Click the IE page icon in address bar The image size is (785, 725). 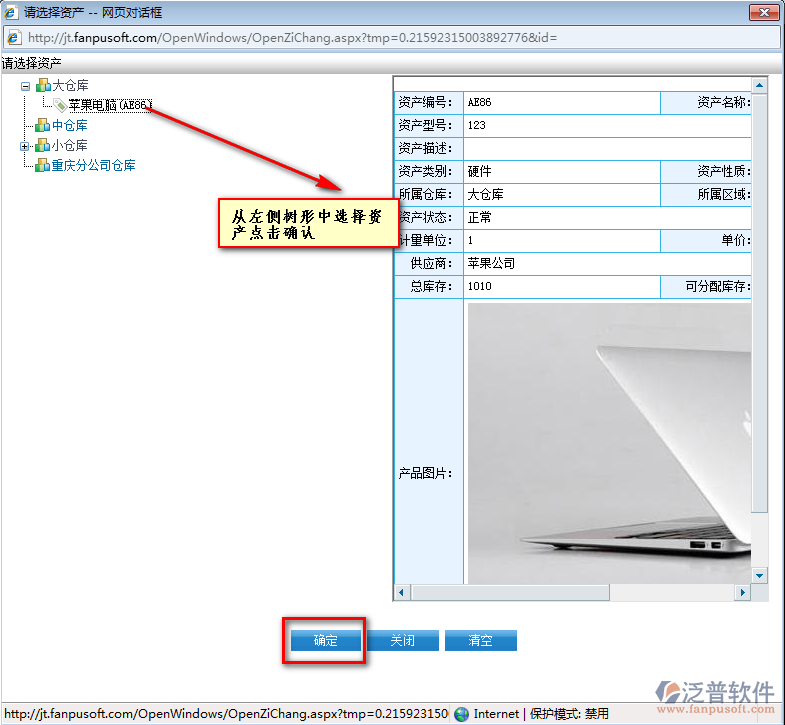[x=14, y=38]
